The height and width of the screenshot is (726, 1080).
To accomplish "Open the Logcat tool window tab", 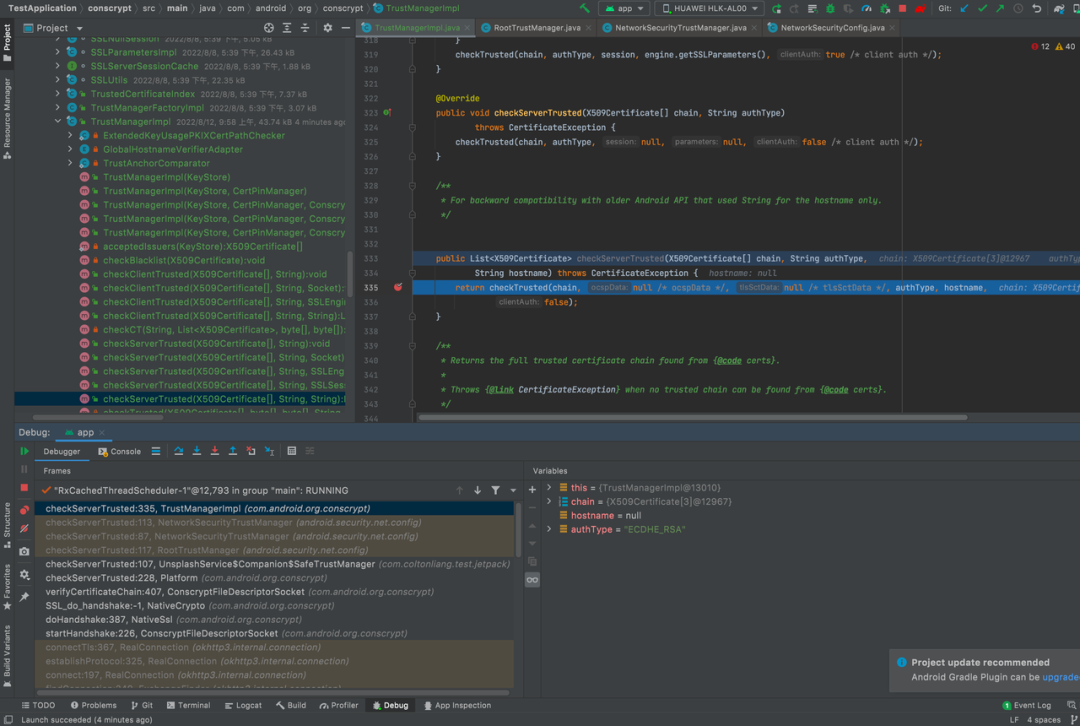I will coord(243,705).
